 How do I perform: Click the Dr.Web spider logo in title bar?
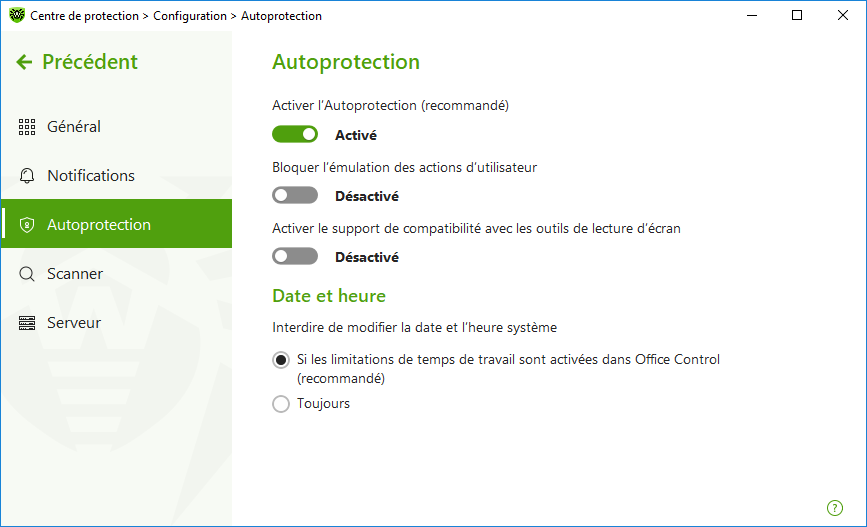click(x=17, y=15)
